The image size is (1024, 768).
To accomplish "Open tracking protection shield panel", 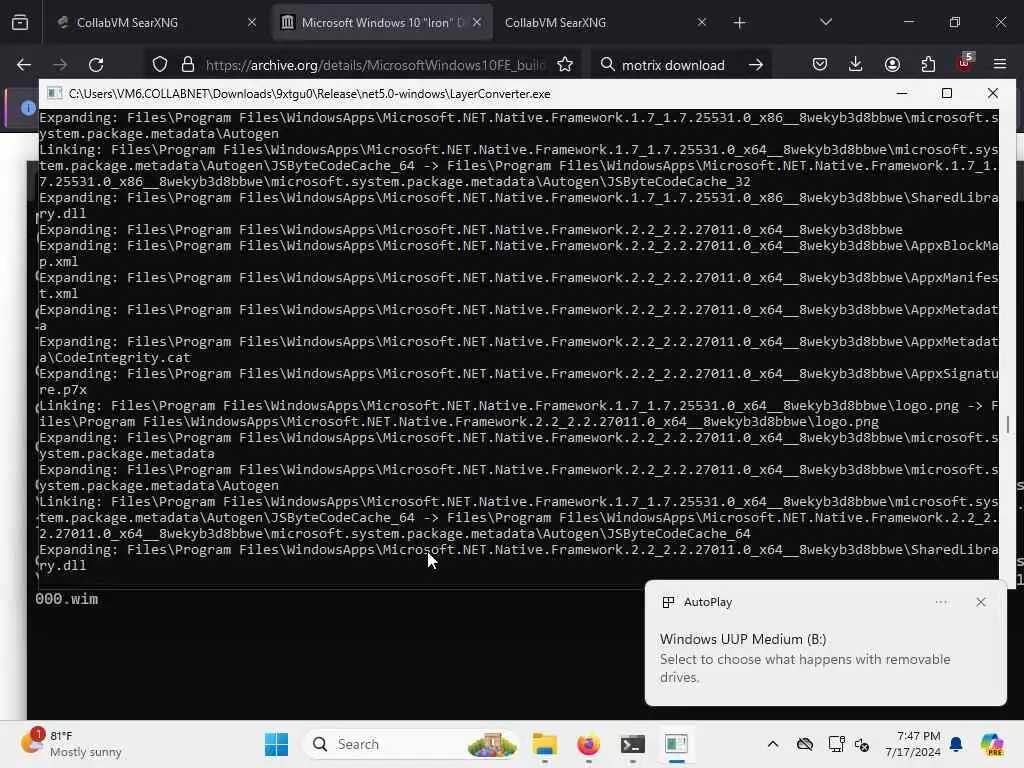I will (x=160, y=65).
